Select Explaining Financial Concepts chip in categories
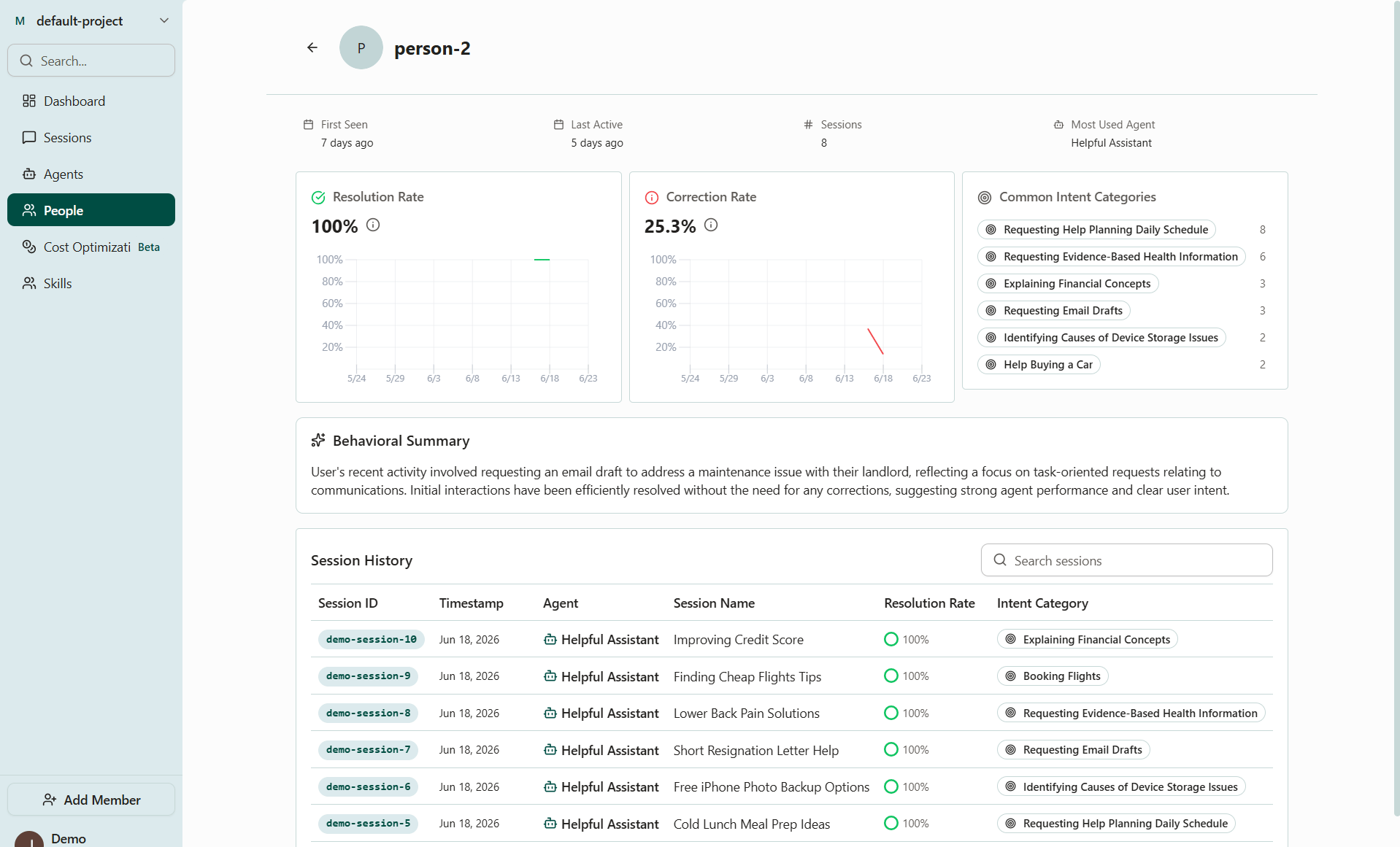Viewport: 1400px width, 847px height. pos(1068,283)
